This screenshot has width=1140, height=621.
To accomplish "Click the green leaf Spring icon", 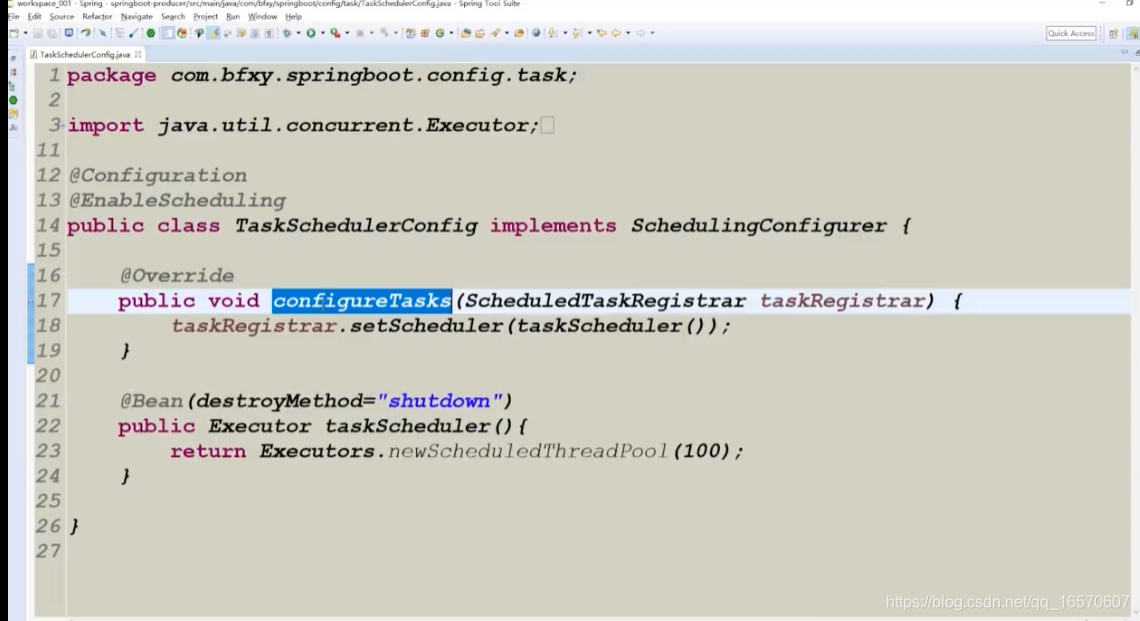I will (86, 33).
